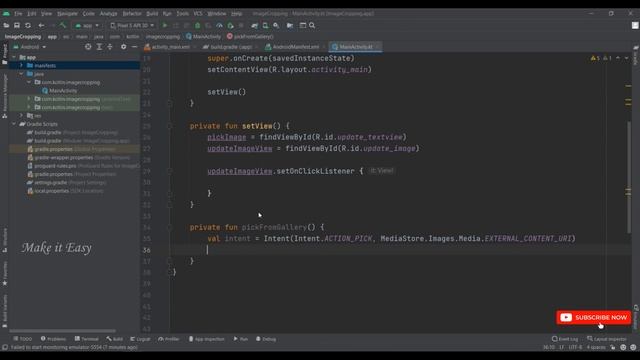This screenshot has width=640, height=360.
Task: Collapse the app module tree node
Action: pyautogui.click(x=14, y=58)
